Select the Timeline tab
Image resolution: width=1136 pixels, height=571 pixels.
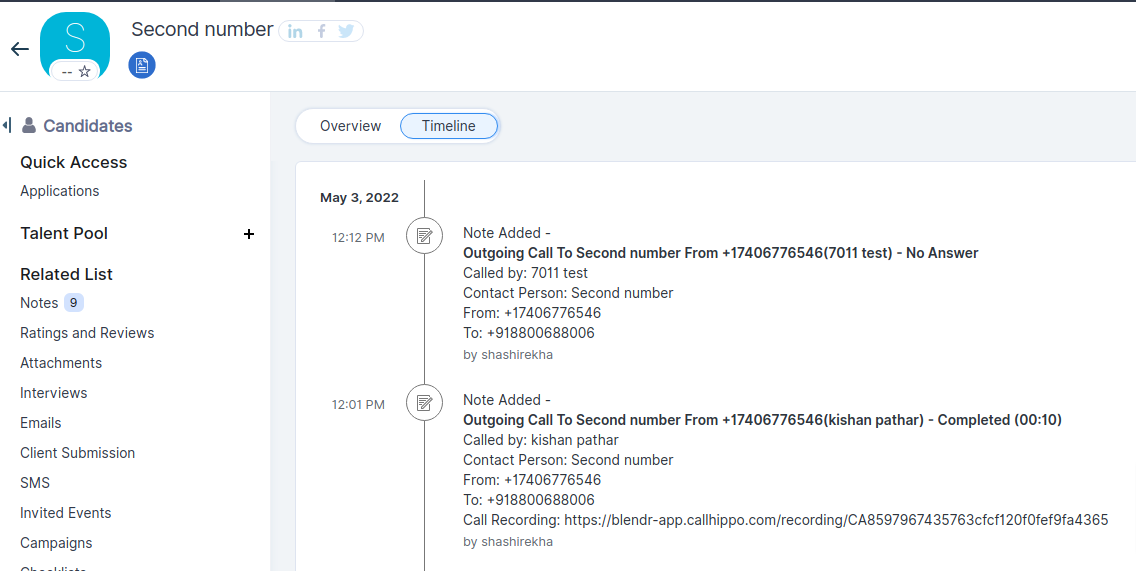(449, 126)
